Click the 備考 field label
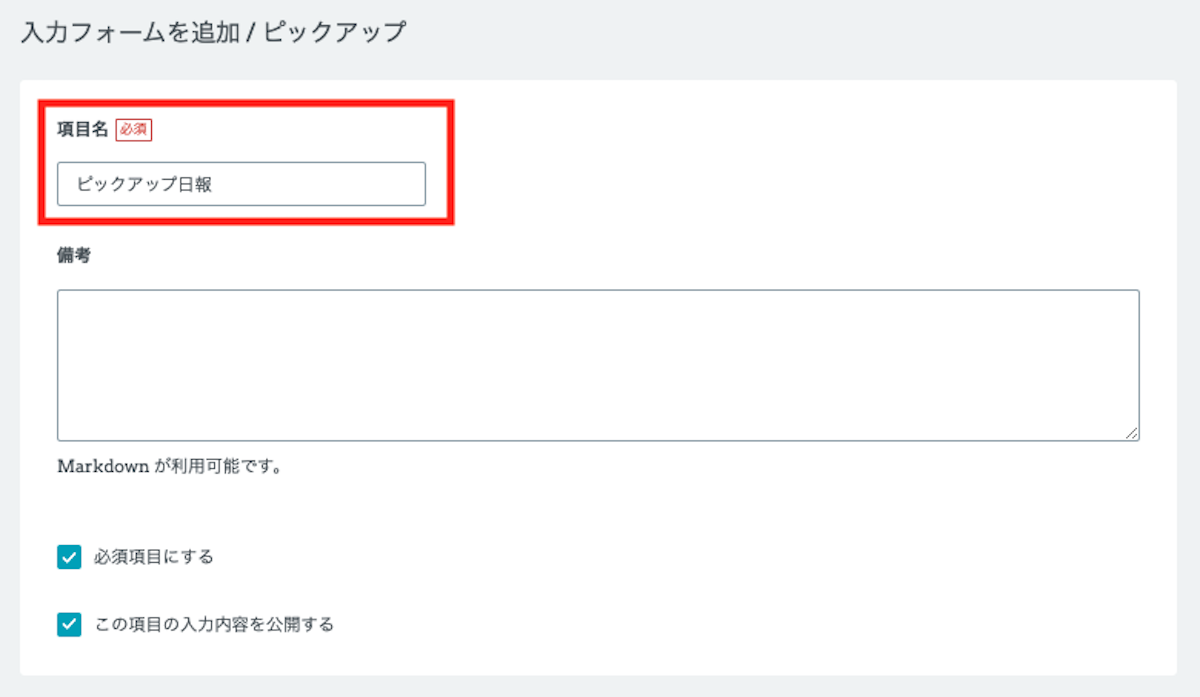The height and width of the screenshot is (697, 1200). [74, 256]
